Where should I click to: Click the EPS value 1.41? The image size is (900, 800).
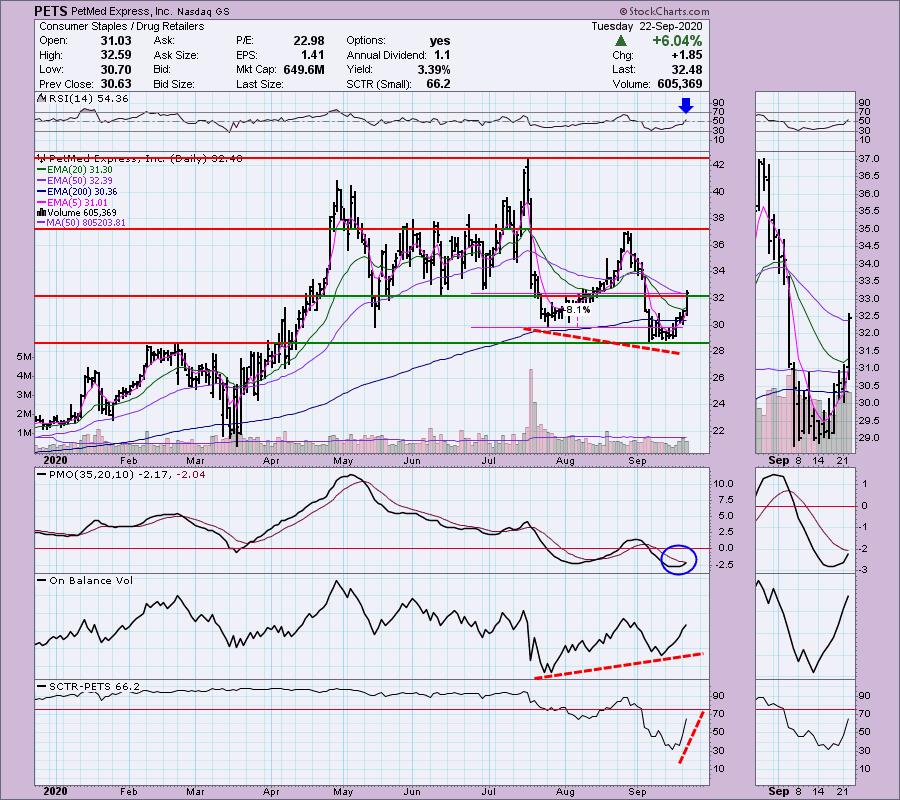[313, 55]
